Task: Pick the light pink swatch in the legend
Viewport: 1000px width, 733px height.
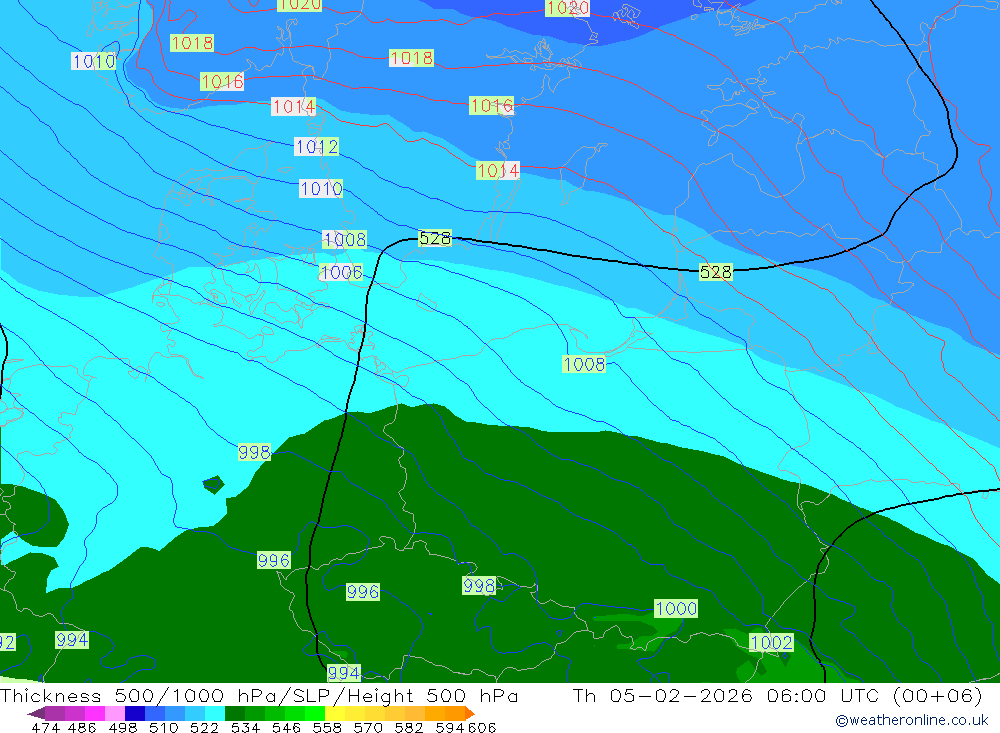Action: [115, 713]
